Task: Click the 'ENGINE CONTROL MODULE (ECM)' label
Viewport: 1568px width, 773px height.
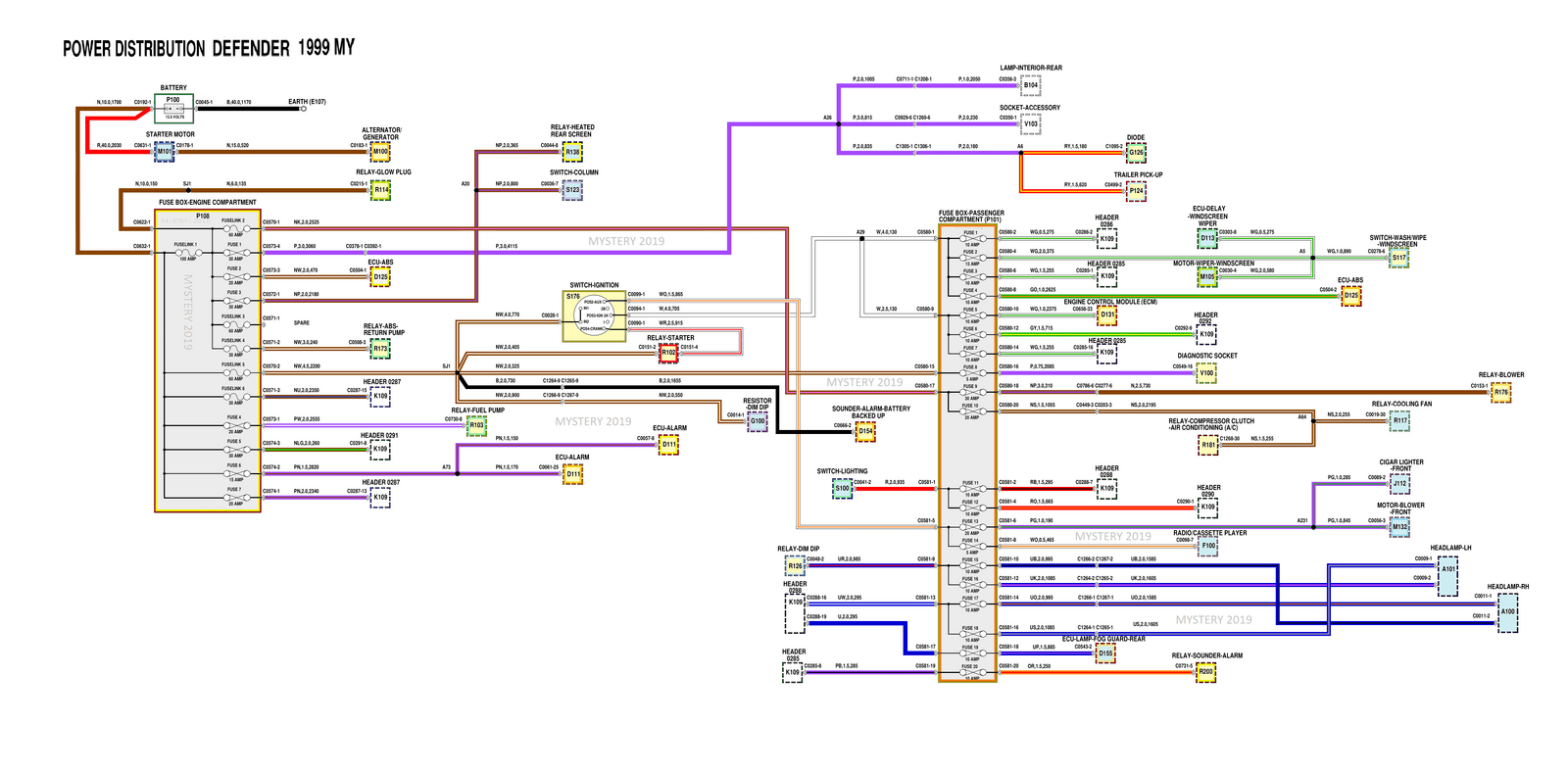Action: click(x=1110, y=303)
